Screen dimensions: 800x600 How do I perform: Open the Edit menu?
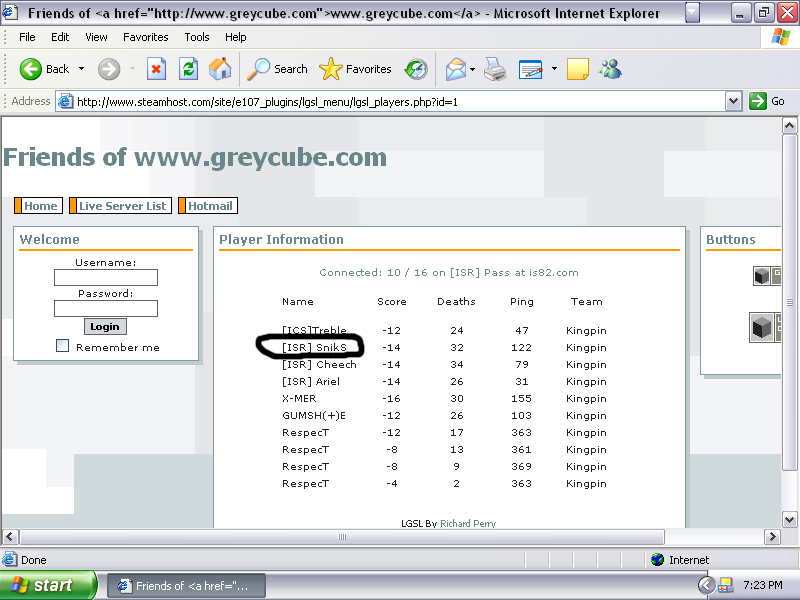(x=60, y=37)
